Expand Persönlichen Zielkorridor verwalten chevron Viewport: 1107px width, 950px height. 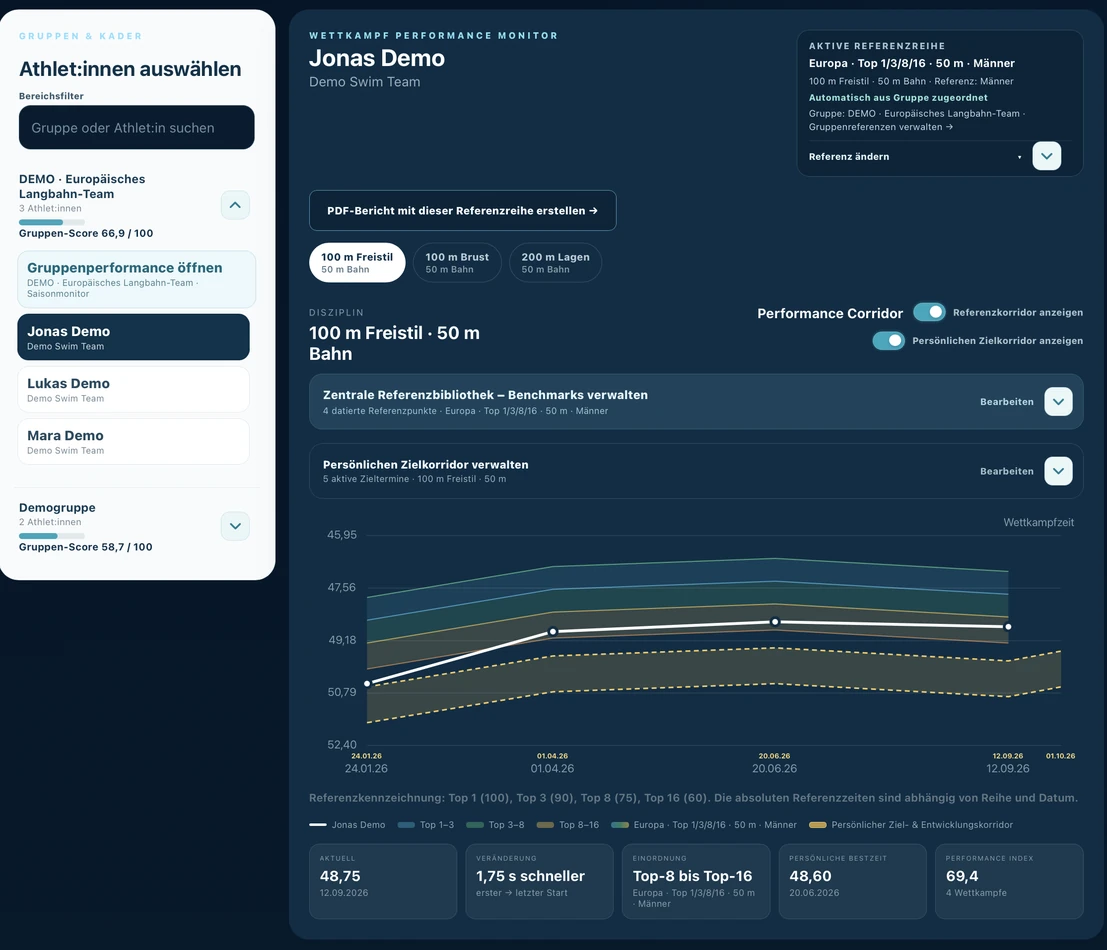1058,471
